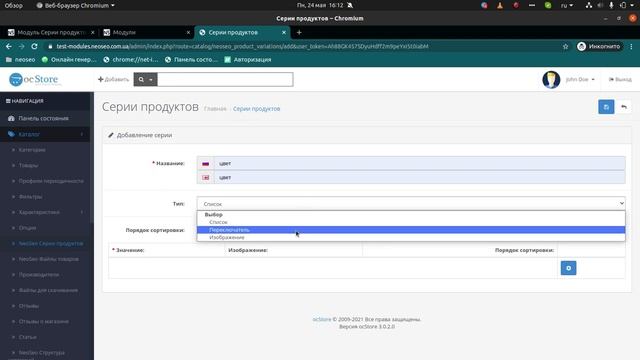Open the ocStore logo home

pos(34,79)
